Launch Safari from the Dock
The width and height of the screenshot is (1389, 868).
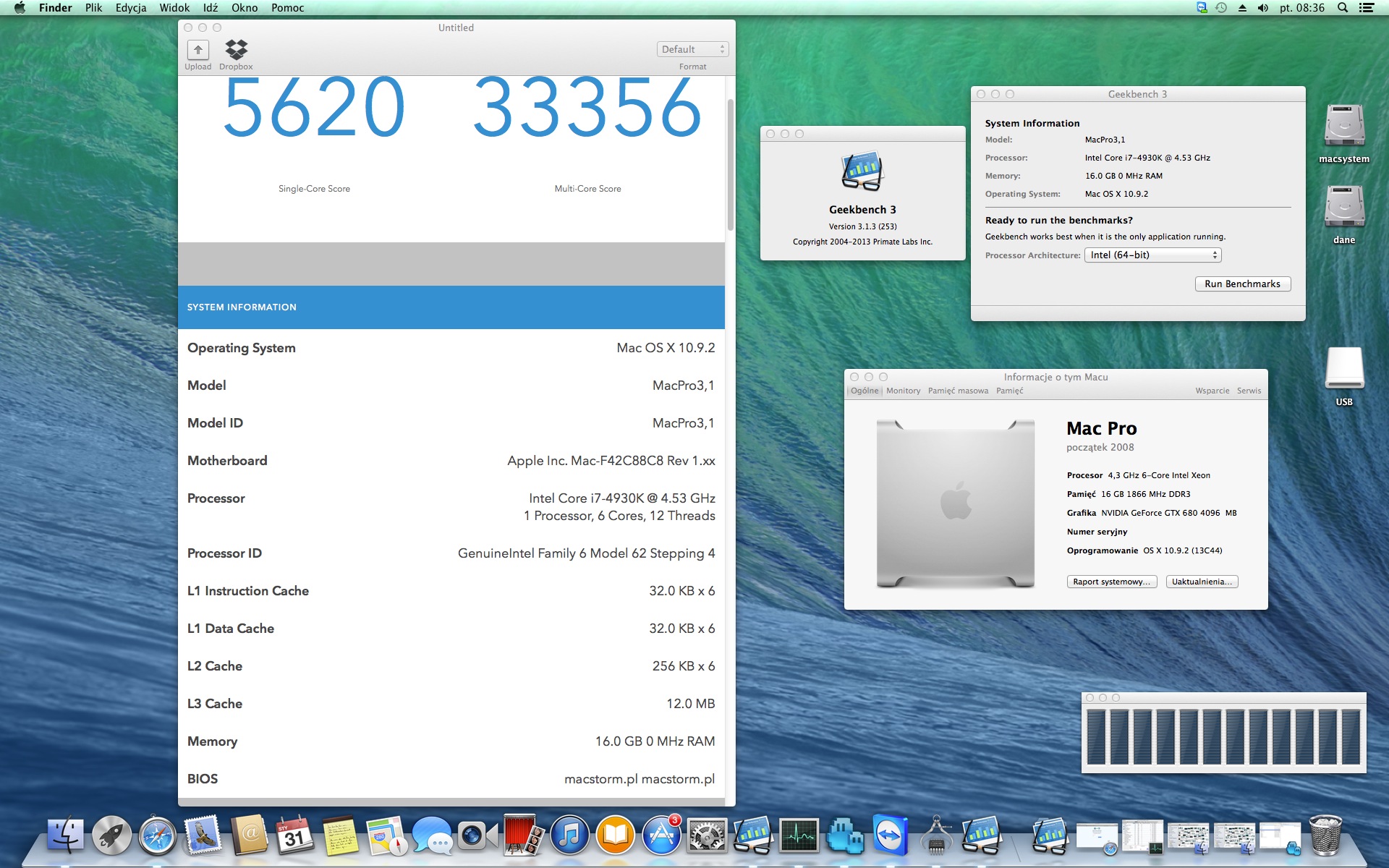click(x=158, y=835)
